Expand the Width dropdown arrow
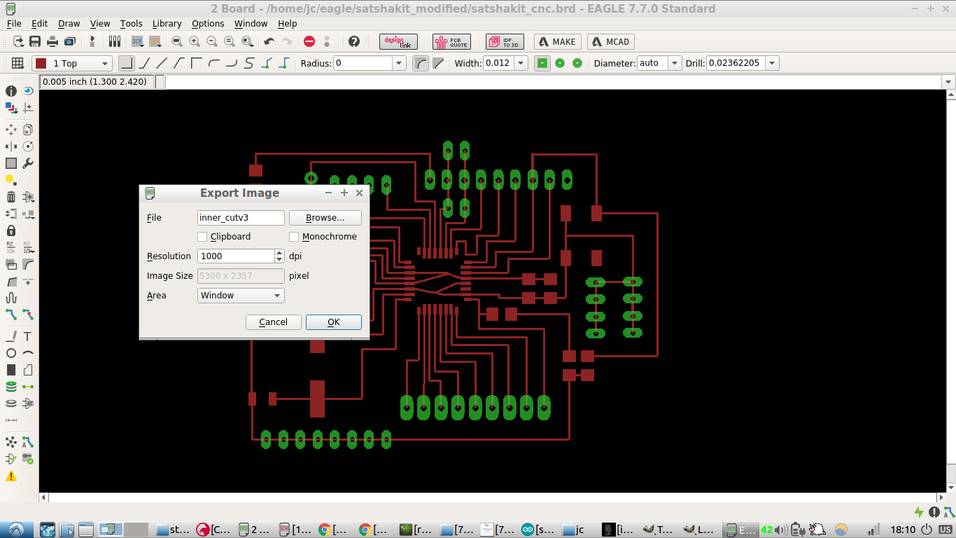This screenshot has height=538, width=956. click(x=521, y=63)
